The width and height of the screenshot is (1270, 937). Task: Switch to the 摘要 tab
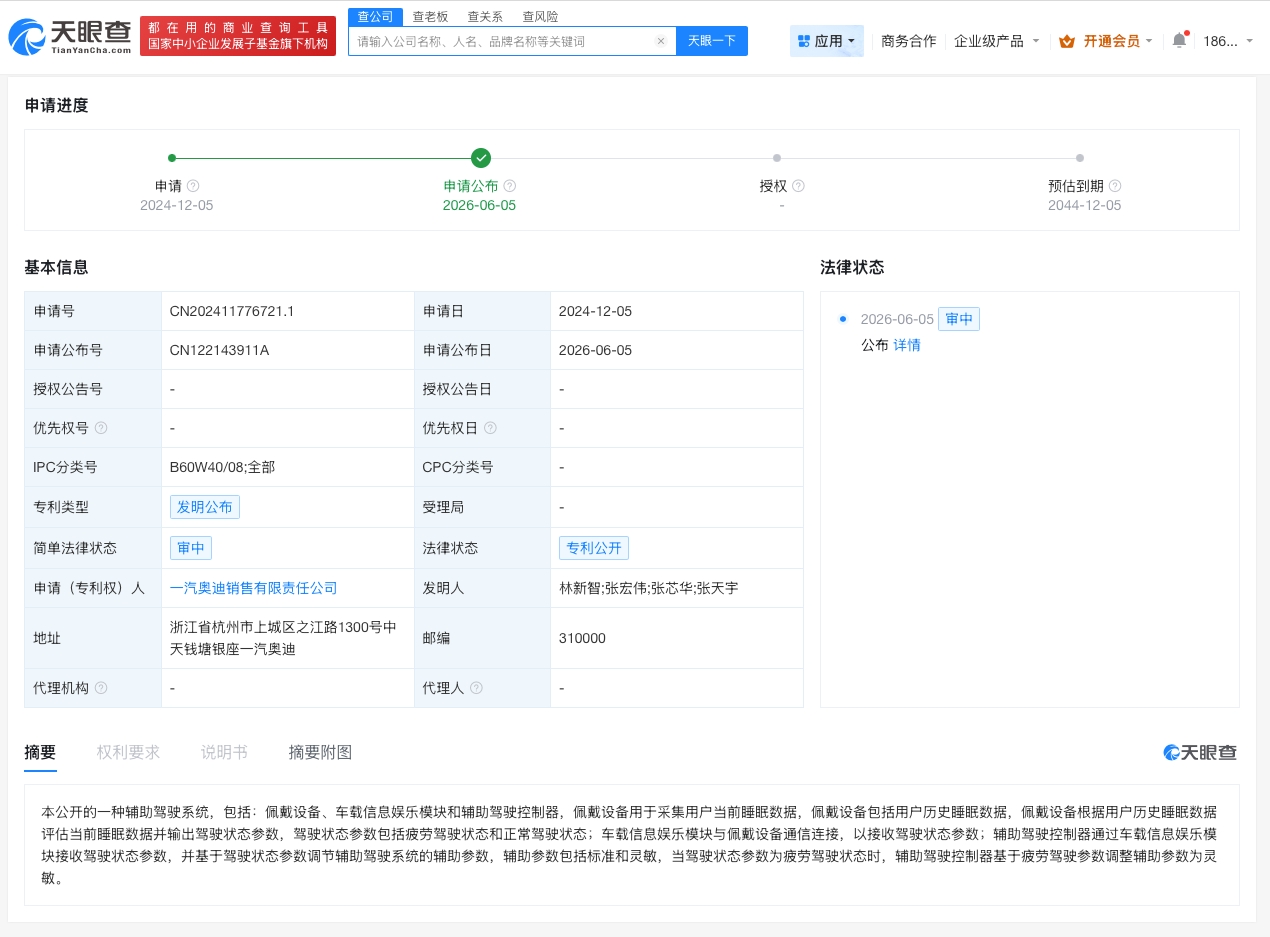(x=40, y=752)
